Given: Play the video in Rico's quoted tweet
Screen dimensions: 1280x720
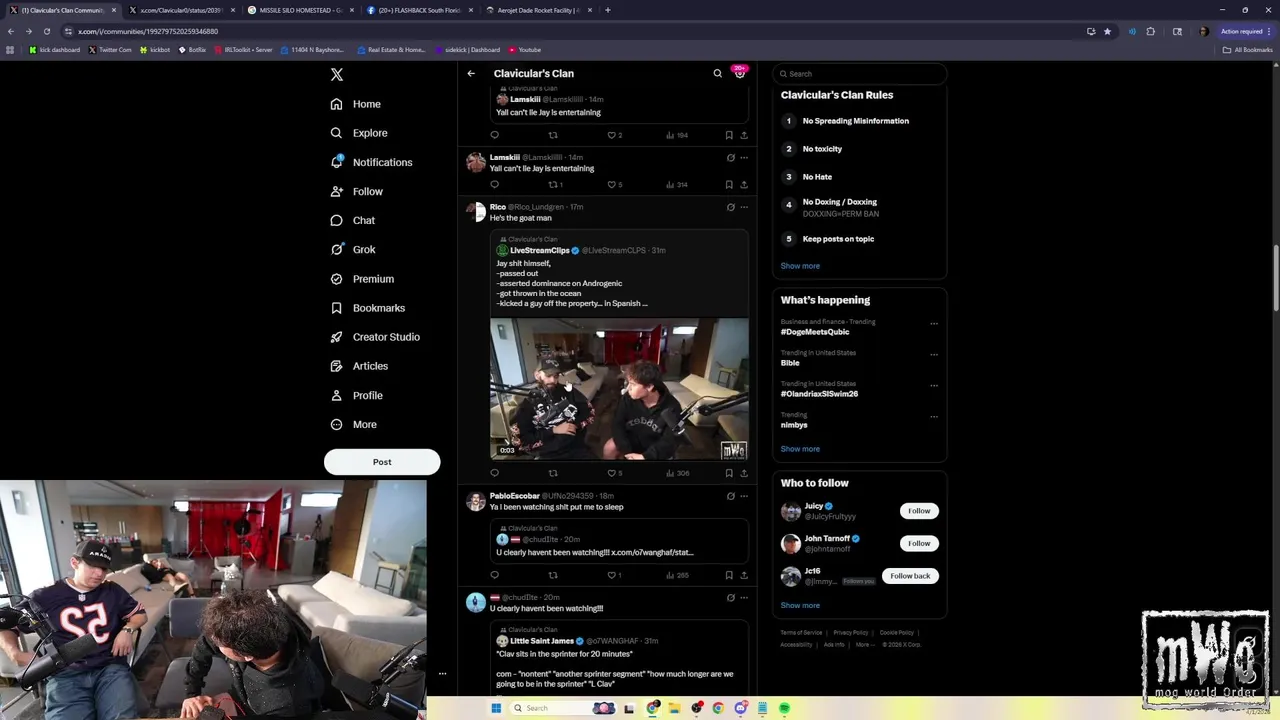Looking at the screenshot, I should [x=619, y=389].
